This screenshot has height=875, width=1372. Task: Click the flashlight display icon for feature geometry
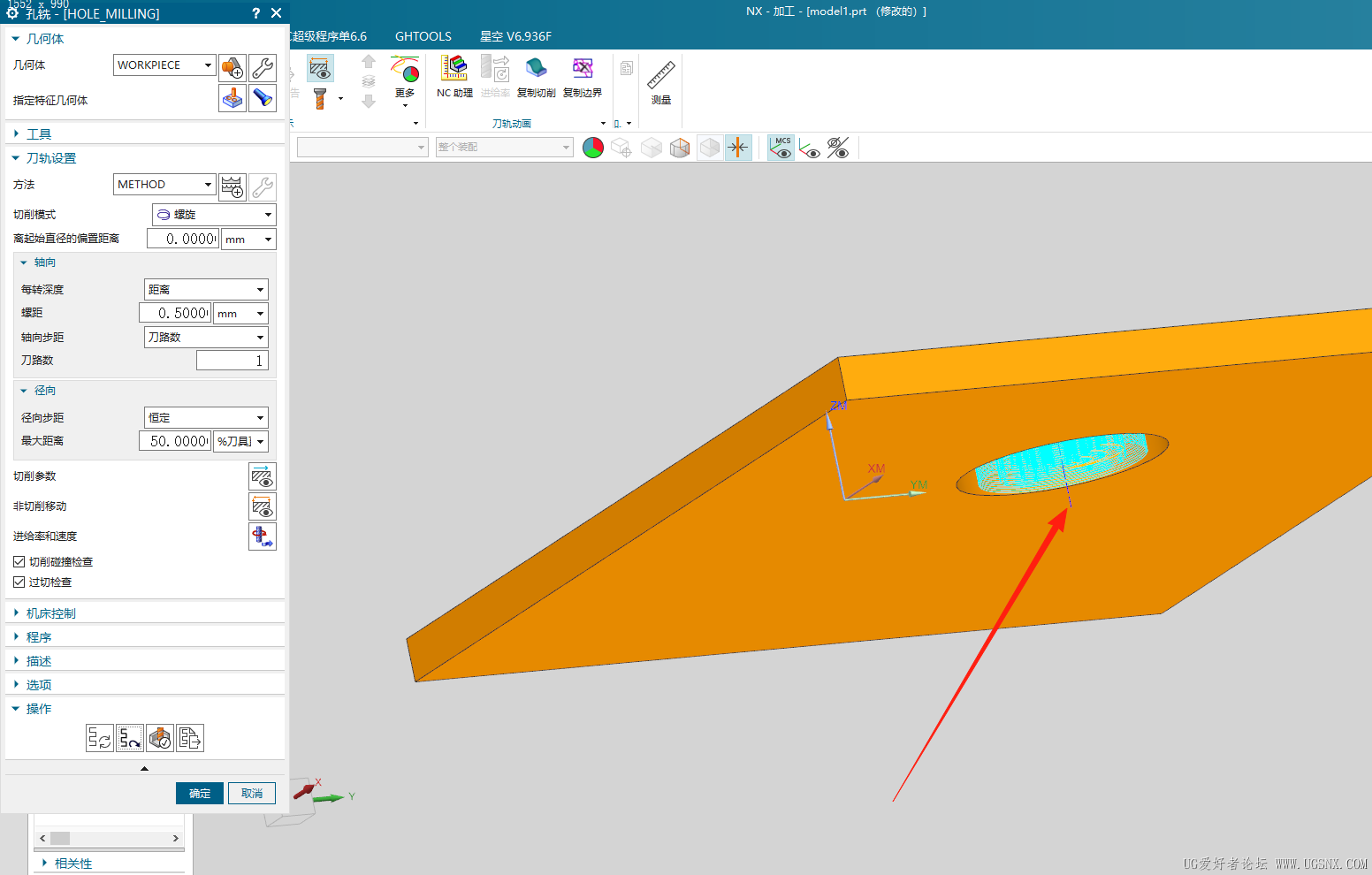click(x=263, y=98)
